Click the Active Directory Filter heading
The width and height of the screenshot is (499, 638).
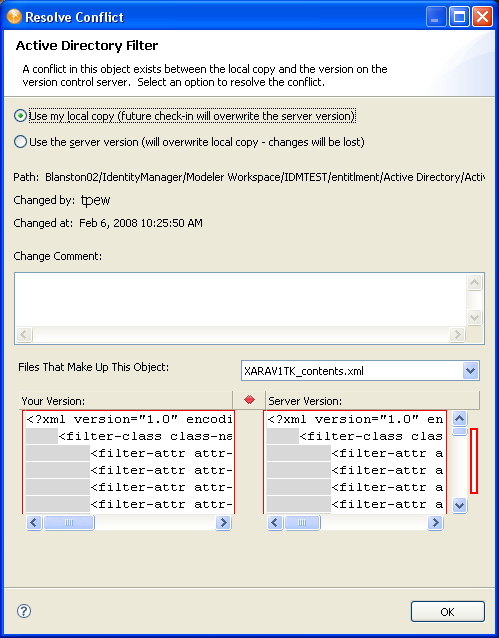(87, 45)
